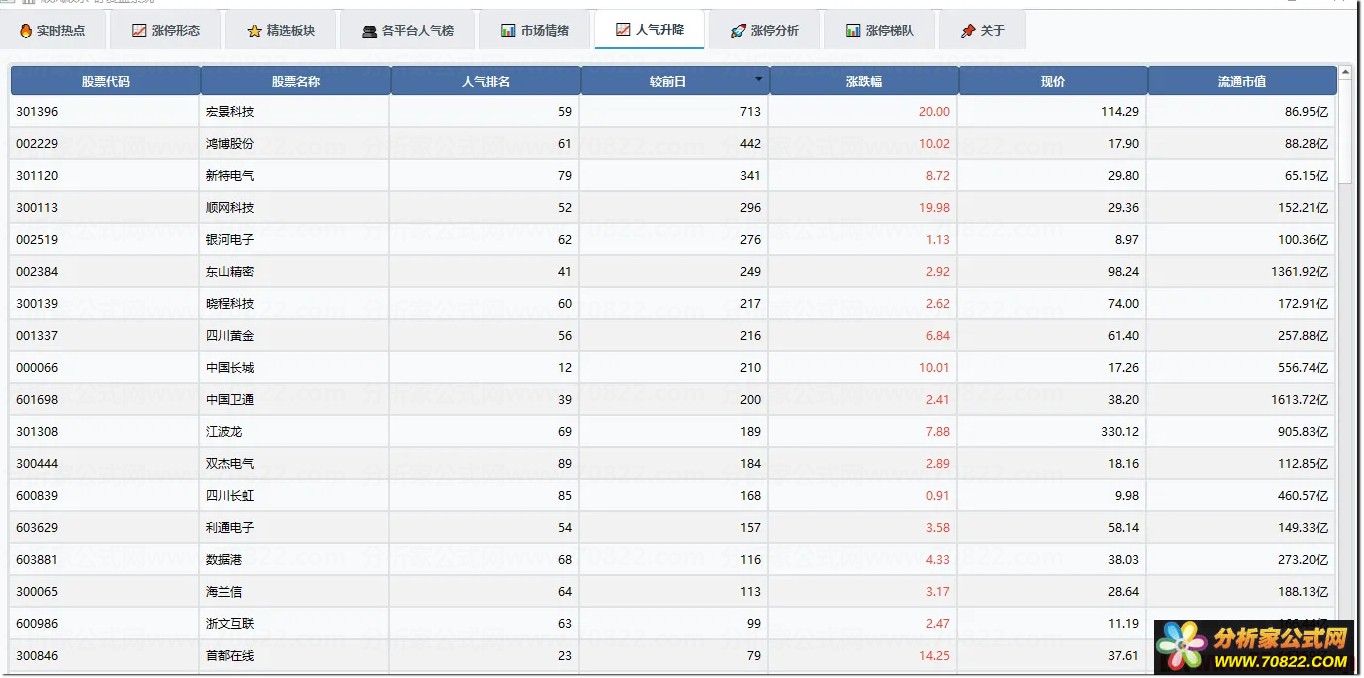Viewport: 1364px width, 678px height.
Task: Sort by the 人气排名 column header
Action: (x=486, y=81)
